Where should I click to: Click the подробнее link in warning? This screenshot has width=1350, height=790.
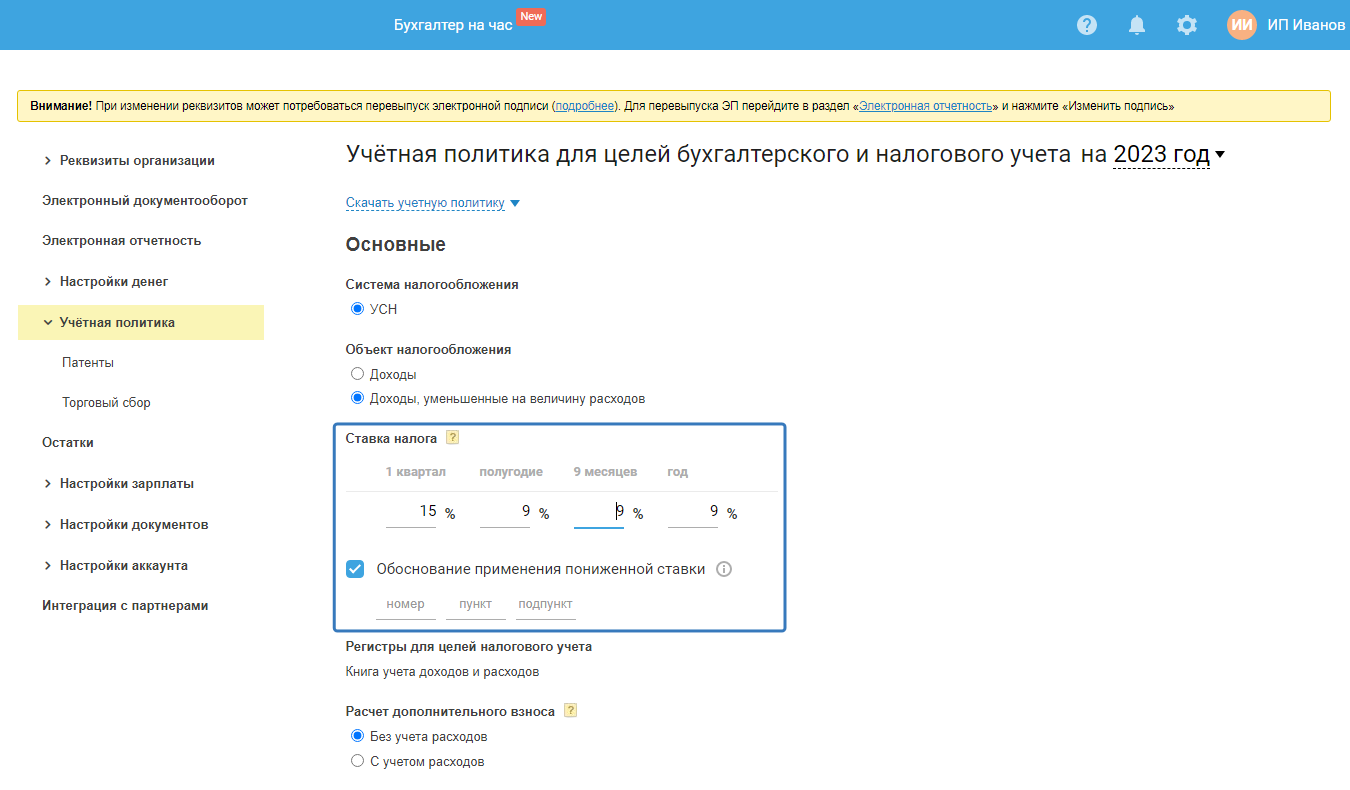tap(585, 105)
